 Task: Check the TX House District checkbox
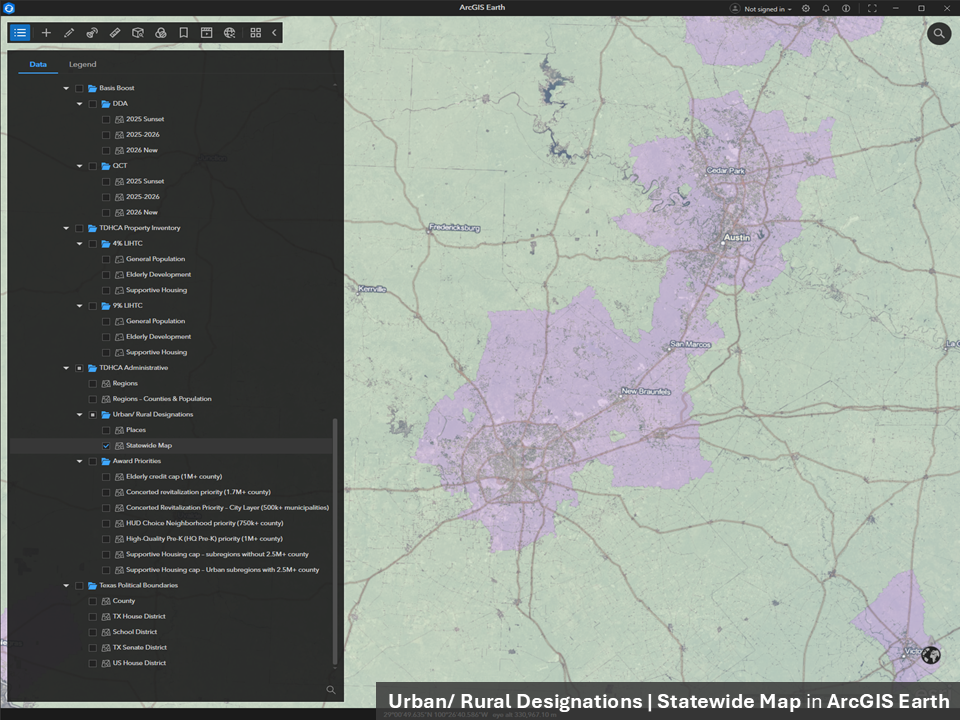tap(92, 617)
